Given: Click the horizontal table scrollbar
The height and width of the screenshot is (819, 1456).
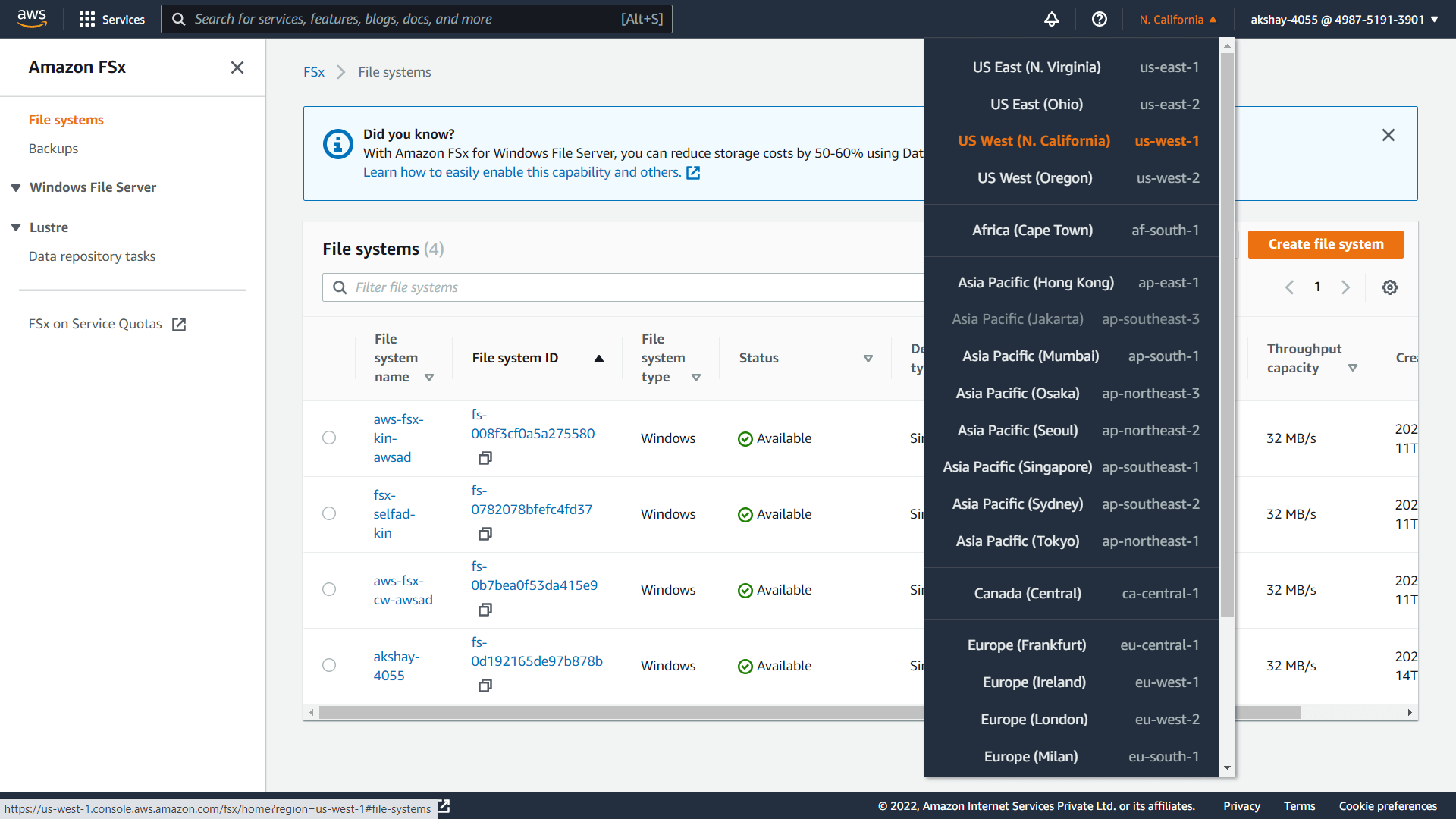Looking at the screenshot, I should click(607, 713).
